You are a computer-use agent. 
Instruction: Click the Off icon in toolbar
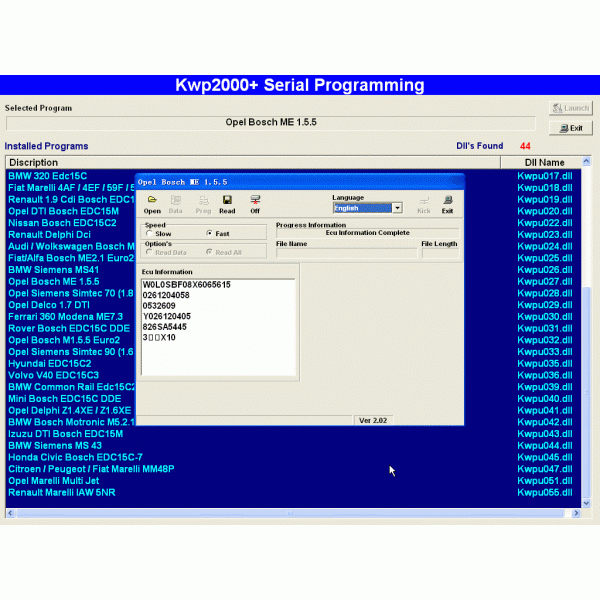tap(255, 204)
